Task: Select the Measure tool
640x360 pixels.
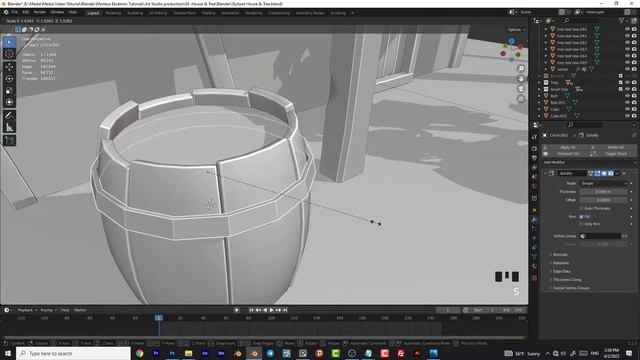Action: click(9, 127)
